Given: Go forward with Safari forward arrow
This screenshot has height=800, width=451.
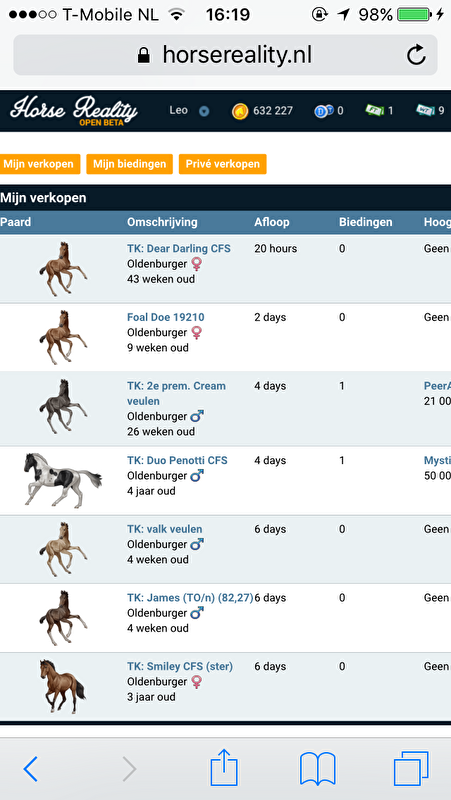Looking at the screenshot, I should pyautogui.click(x=129, y=768).
